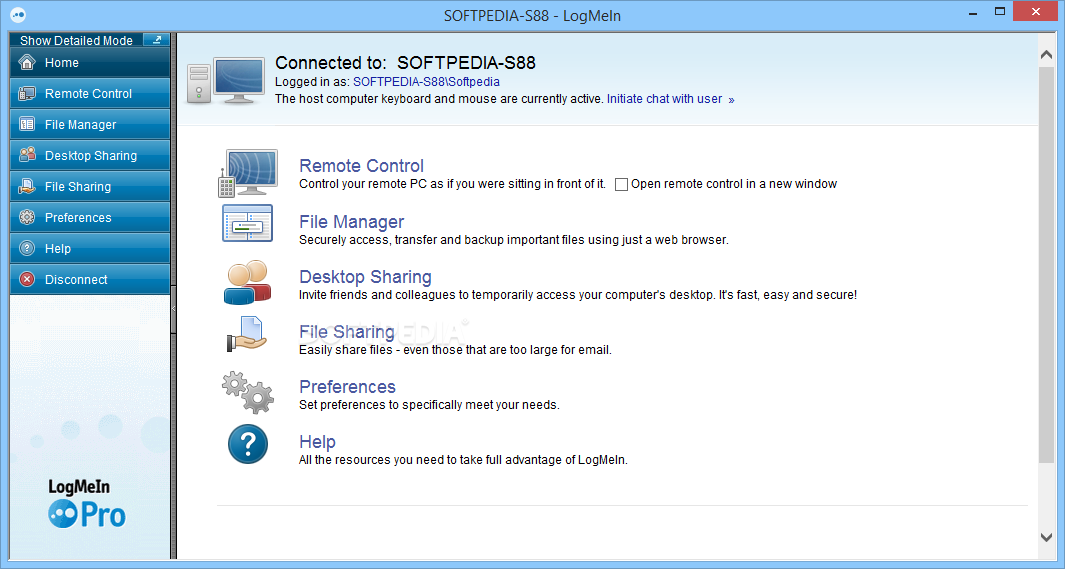The width and height of the screenshot is (1065, 569).
Task: Click the vertical scrollbar thumb
Action: click(x=1047, y=265)
